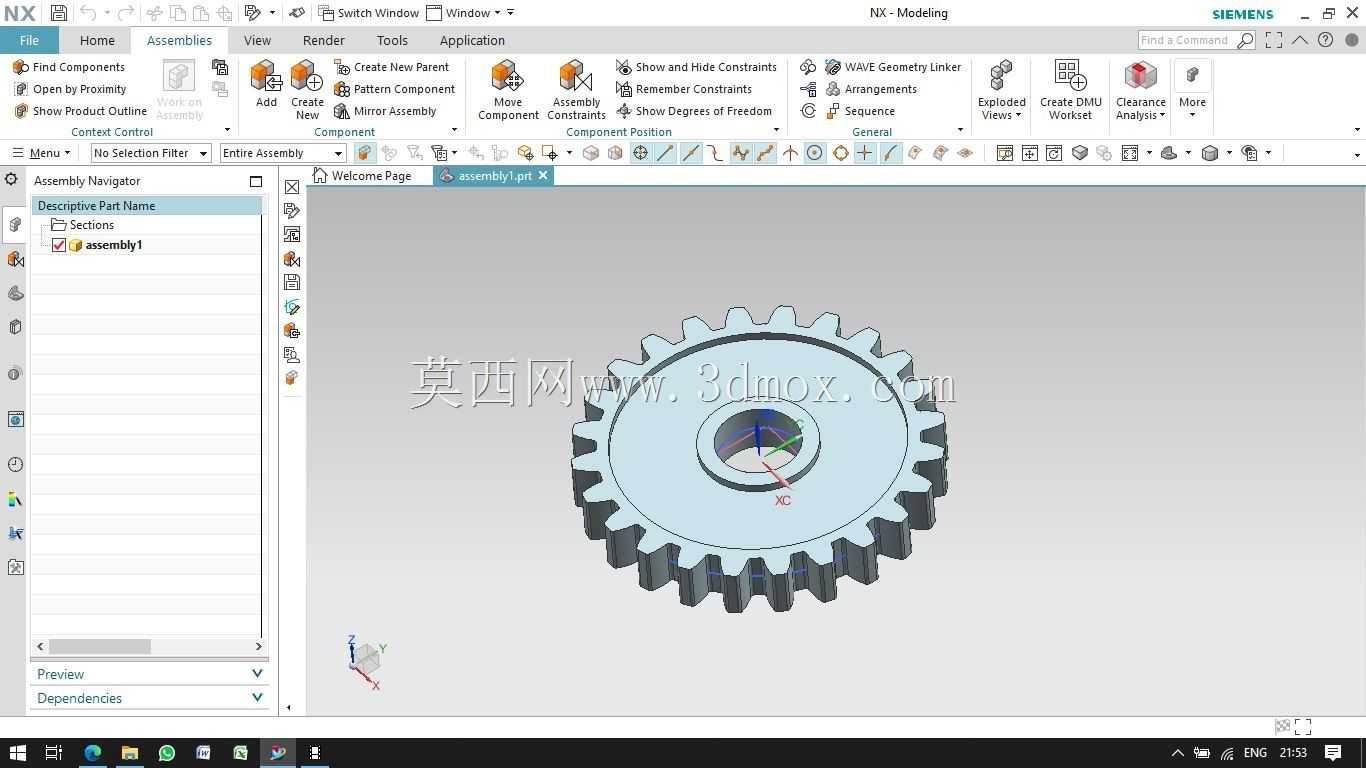Click Remember Constraints icon
The image size is (1366, 768).
tap(624, 89)
